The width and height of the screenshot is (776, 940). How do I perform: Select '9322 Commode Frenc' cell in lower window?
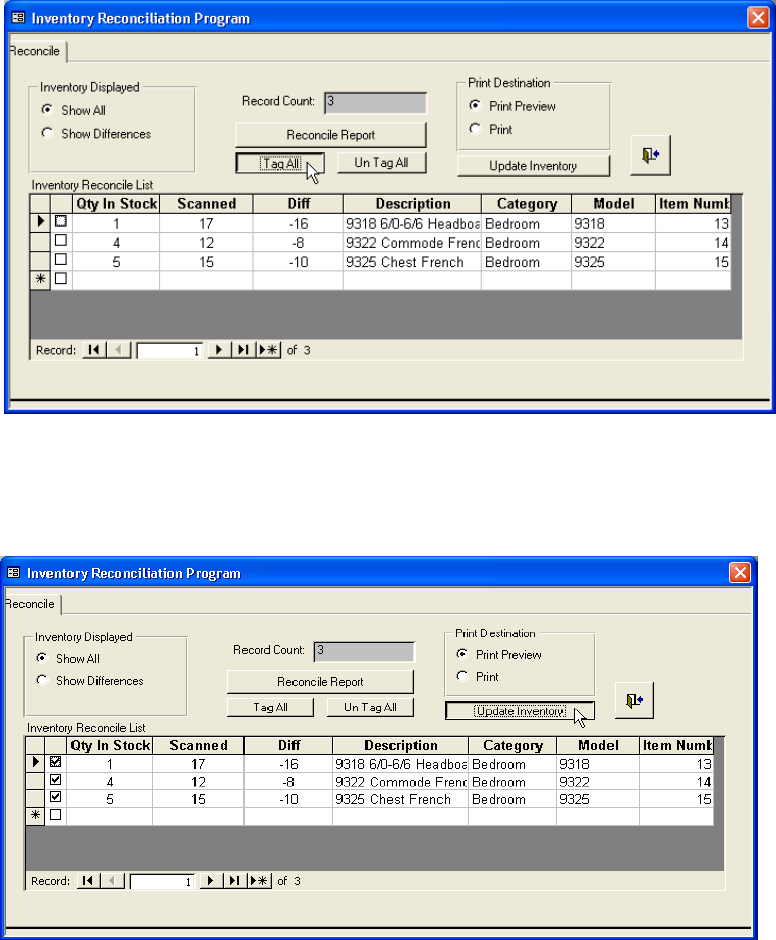point(401,782)
